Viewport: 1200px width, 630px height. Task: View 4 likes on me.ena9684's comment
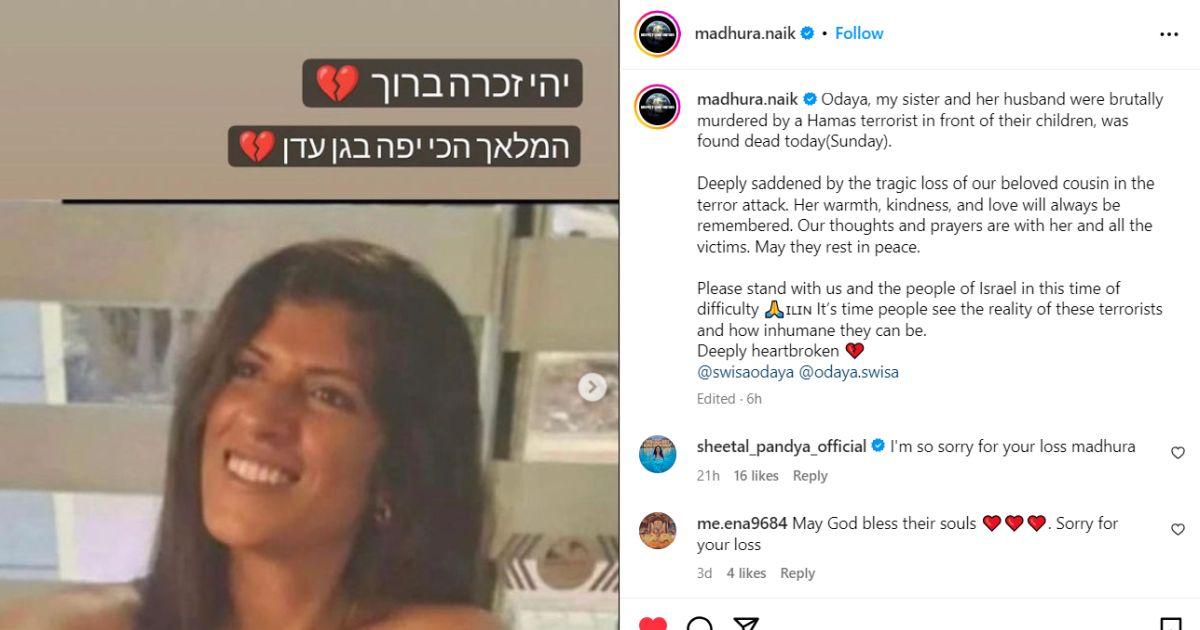746,573
